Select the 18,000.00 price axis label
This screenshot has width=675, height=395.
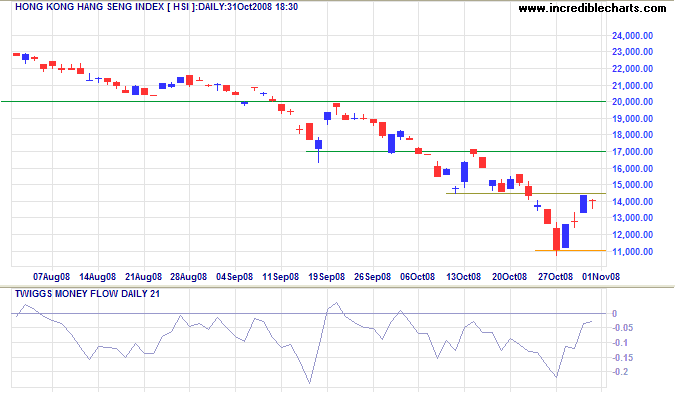632,135
